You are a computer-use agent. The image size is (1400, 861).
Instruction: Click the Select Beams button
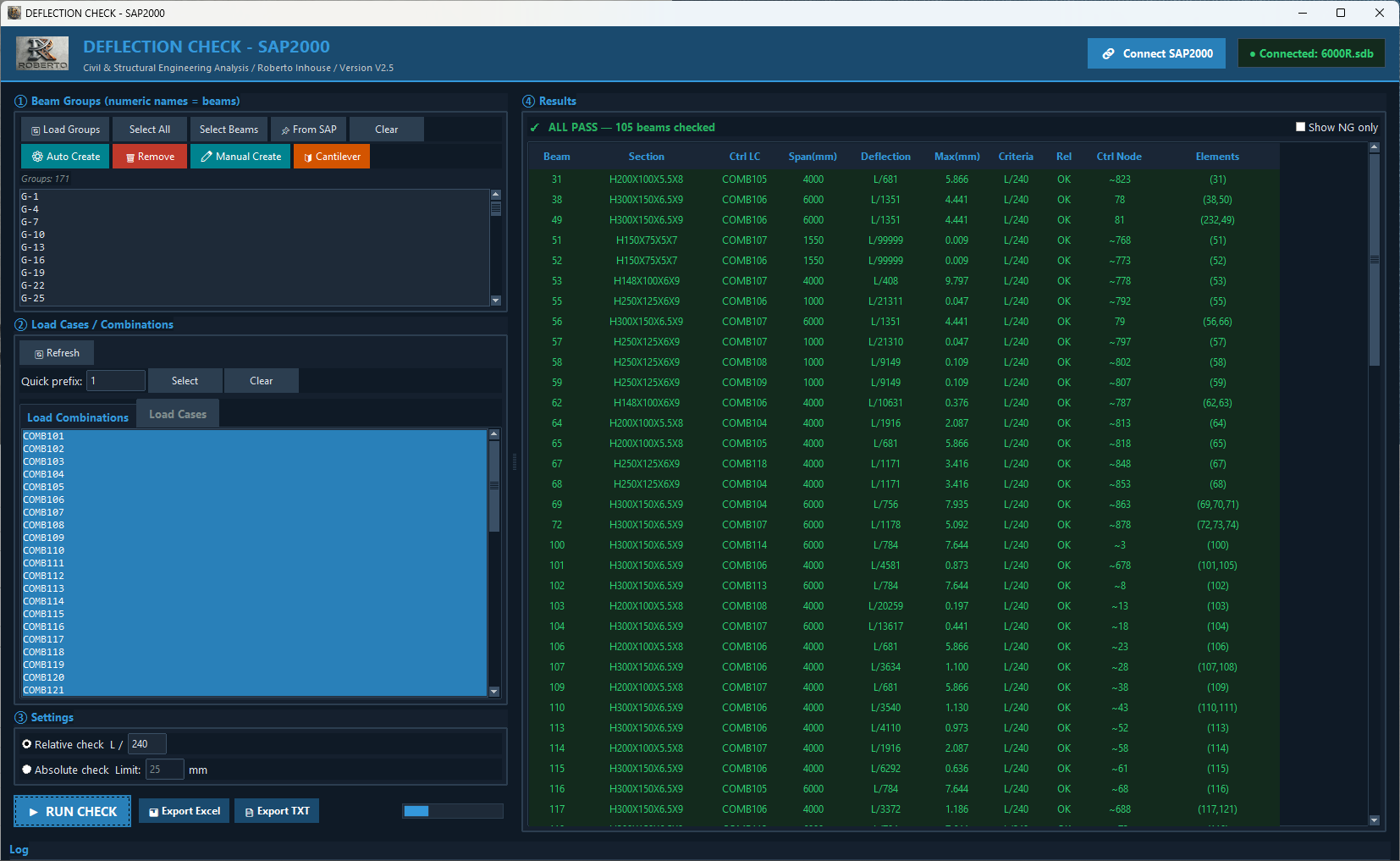pyautogui.click(x=229, y=130)
